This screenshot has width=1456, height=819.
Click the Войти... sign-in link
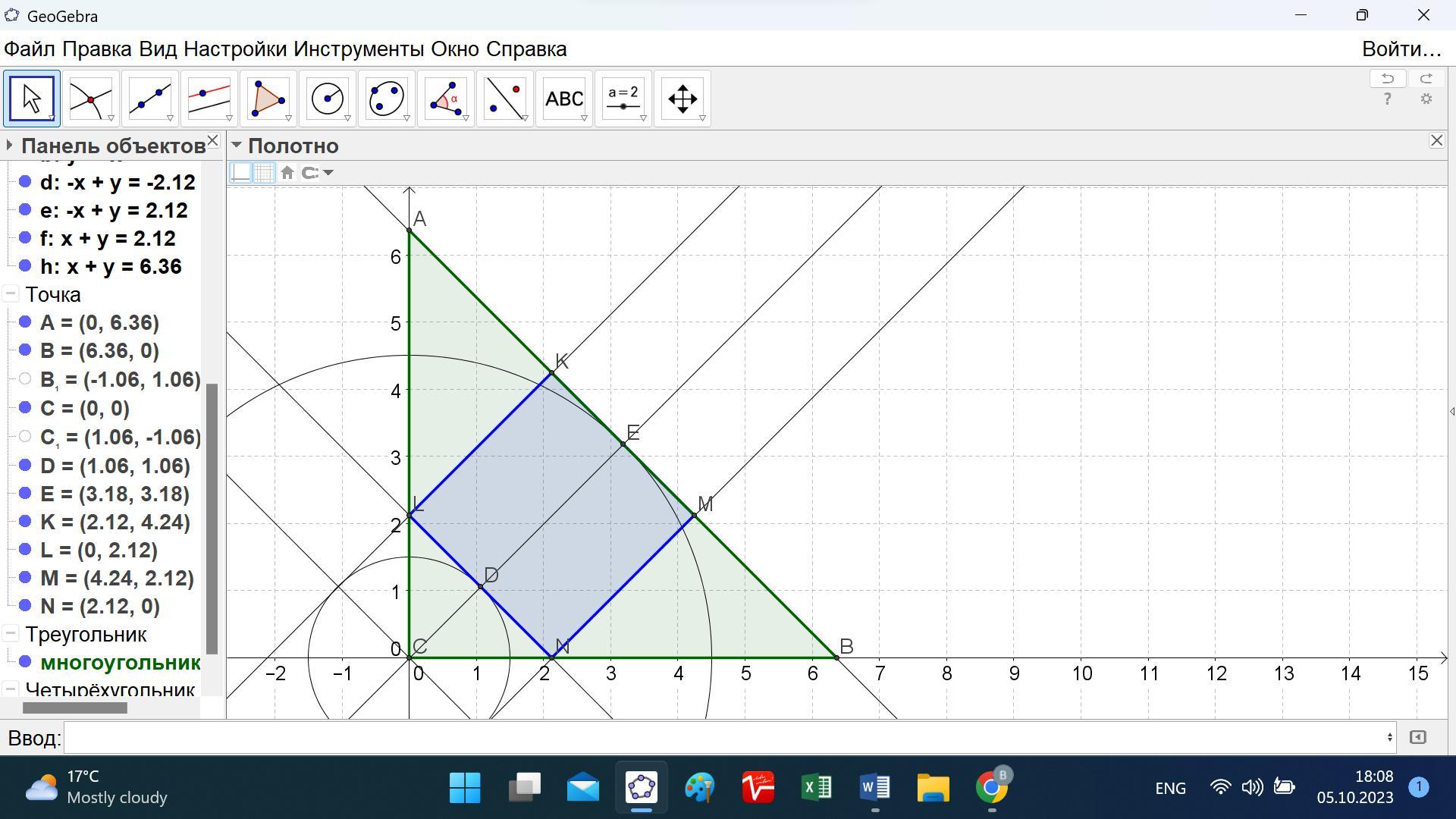pos(1401,49)
